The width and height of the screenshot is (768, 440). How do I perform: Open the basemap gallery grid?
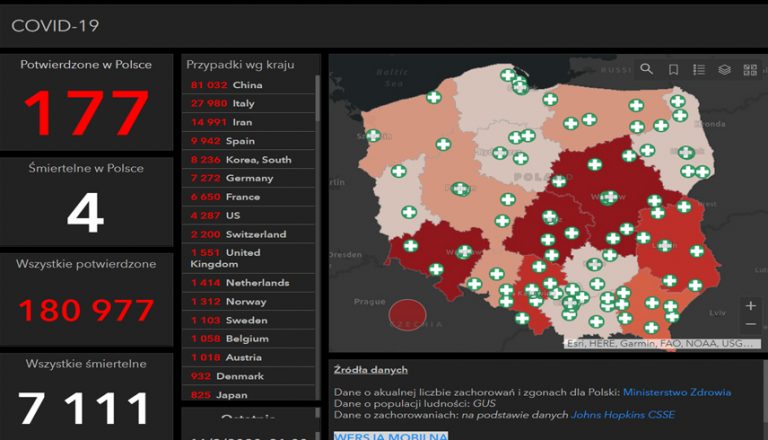tap(750, 70)
